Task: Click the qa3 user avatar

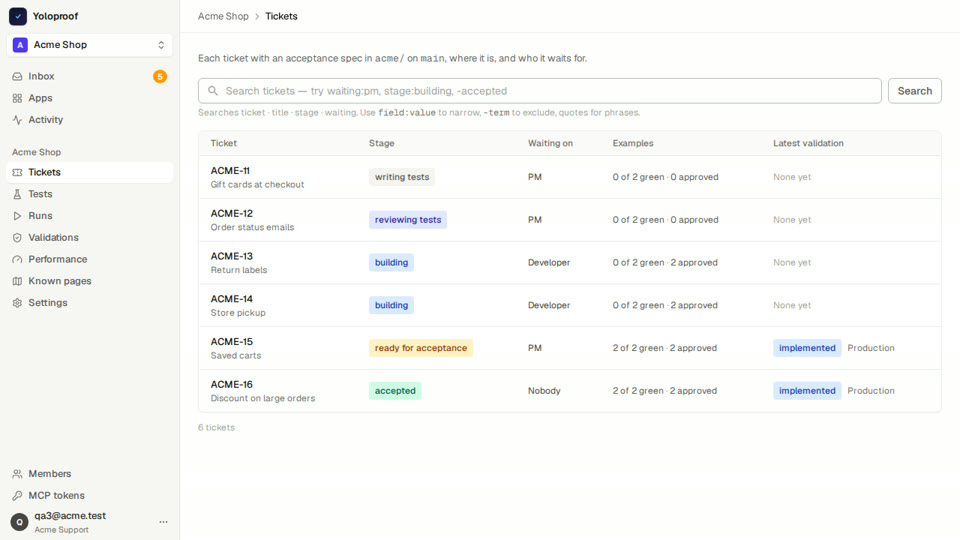Action: click(x=20, y=522)
